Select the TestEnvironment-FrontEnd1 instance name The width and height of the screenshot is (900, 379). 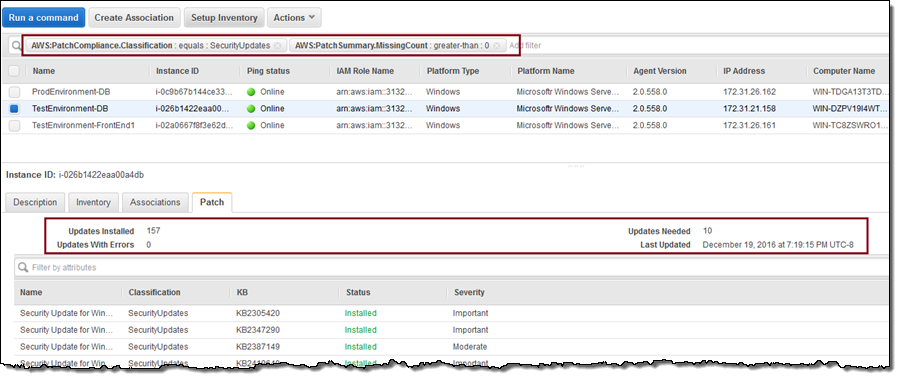[x=83, y=125]
